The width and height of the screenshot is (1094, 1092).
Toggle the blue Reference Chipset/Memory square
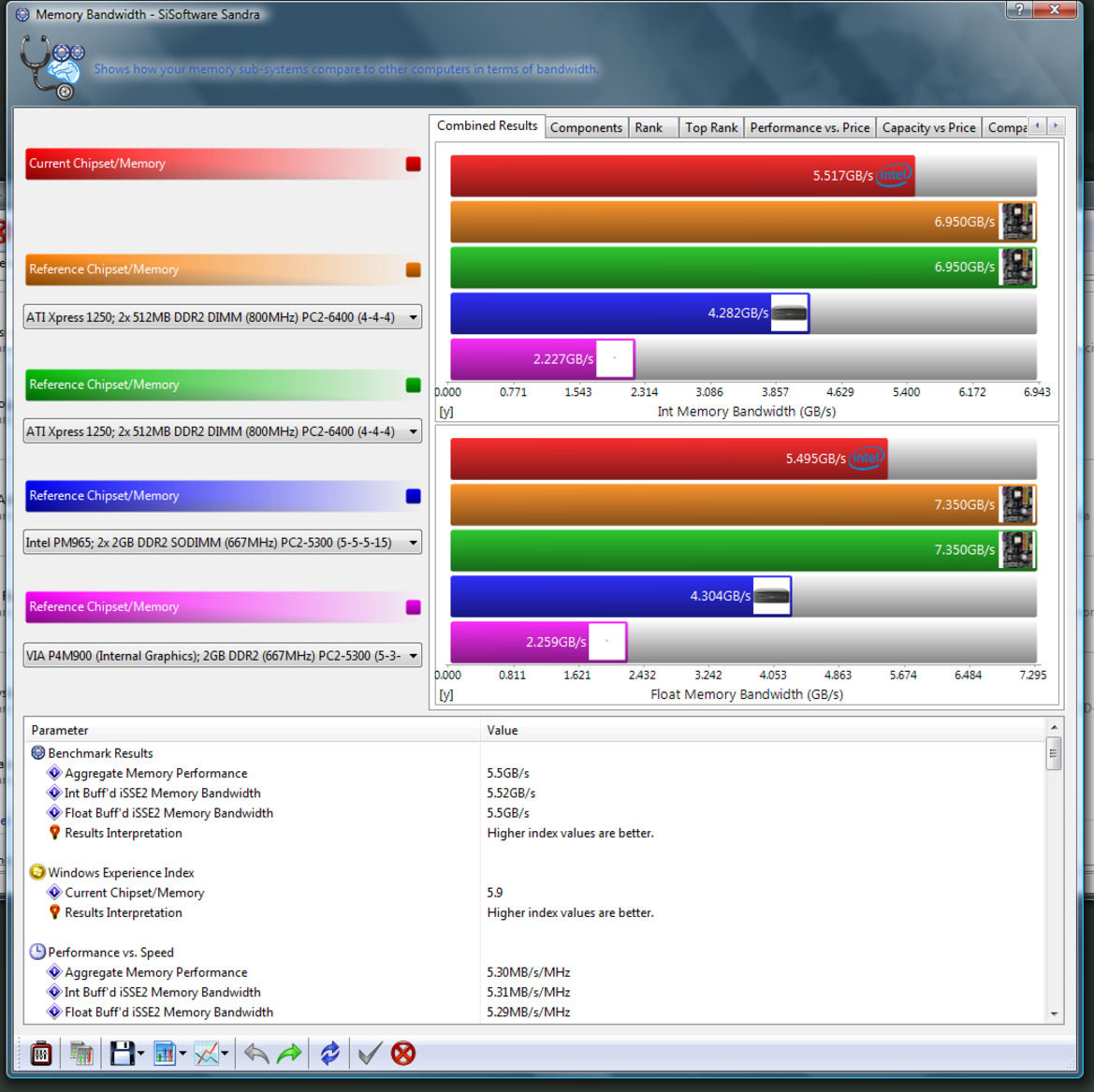coord(413,495)
